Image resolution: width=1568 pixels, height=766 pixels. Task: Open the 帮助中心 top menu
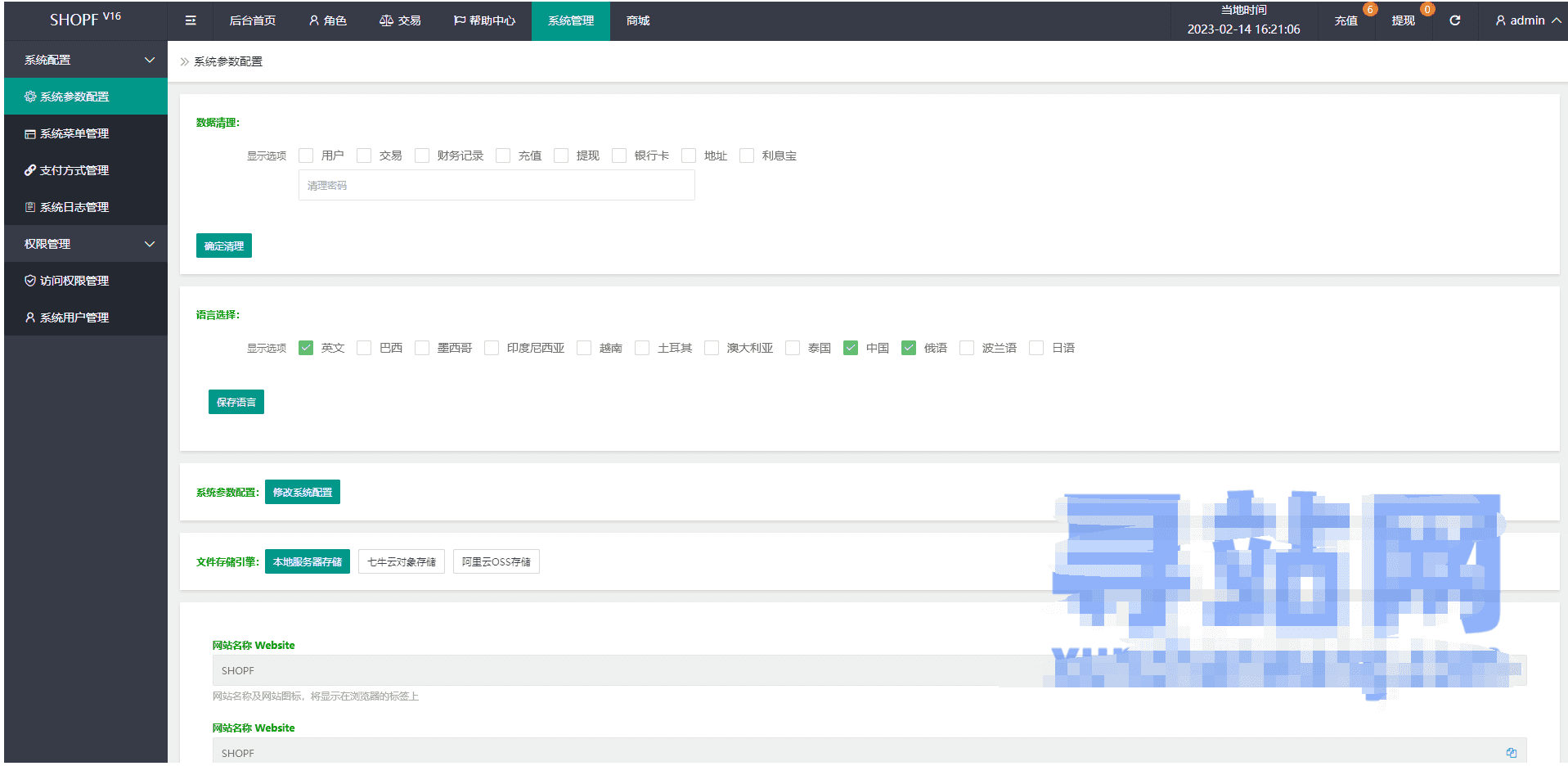[x=484, y=20]
